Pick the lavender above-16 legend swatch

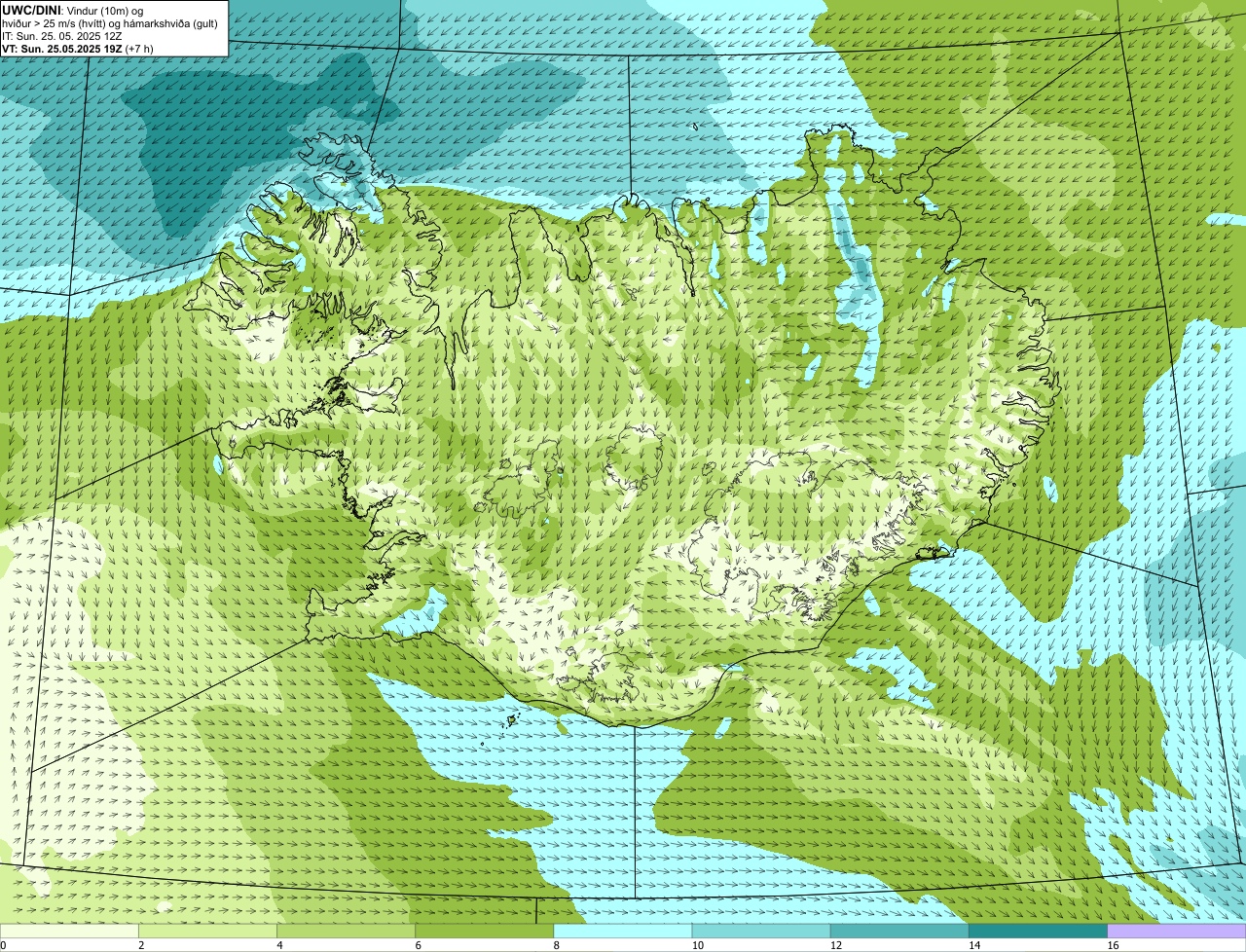pyautogui.click(x=1177, y=932)
